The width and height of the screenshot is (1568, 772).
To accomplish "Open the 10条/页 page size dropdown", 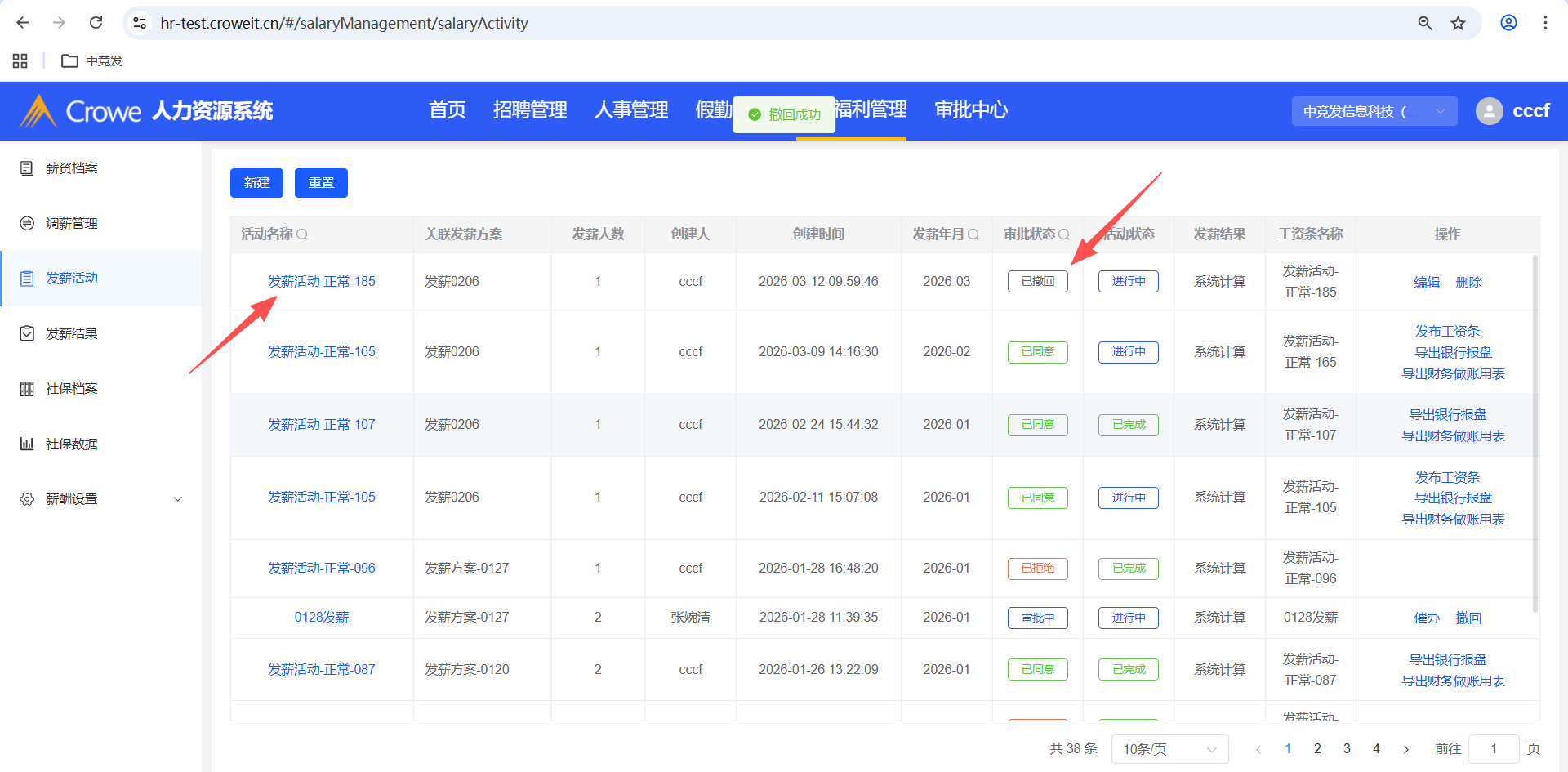I will tap(1169, 749).
